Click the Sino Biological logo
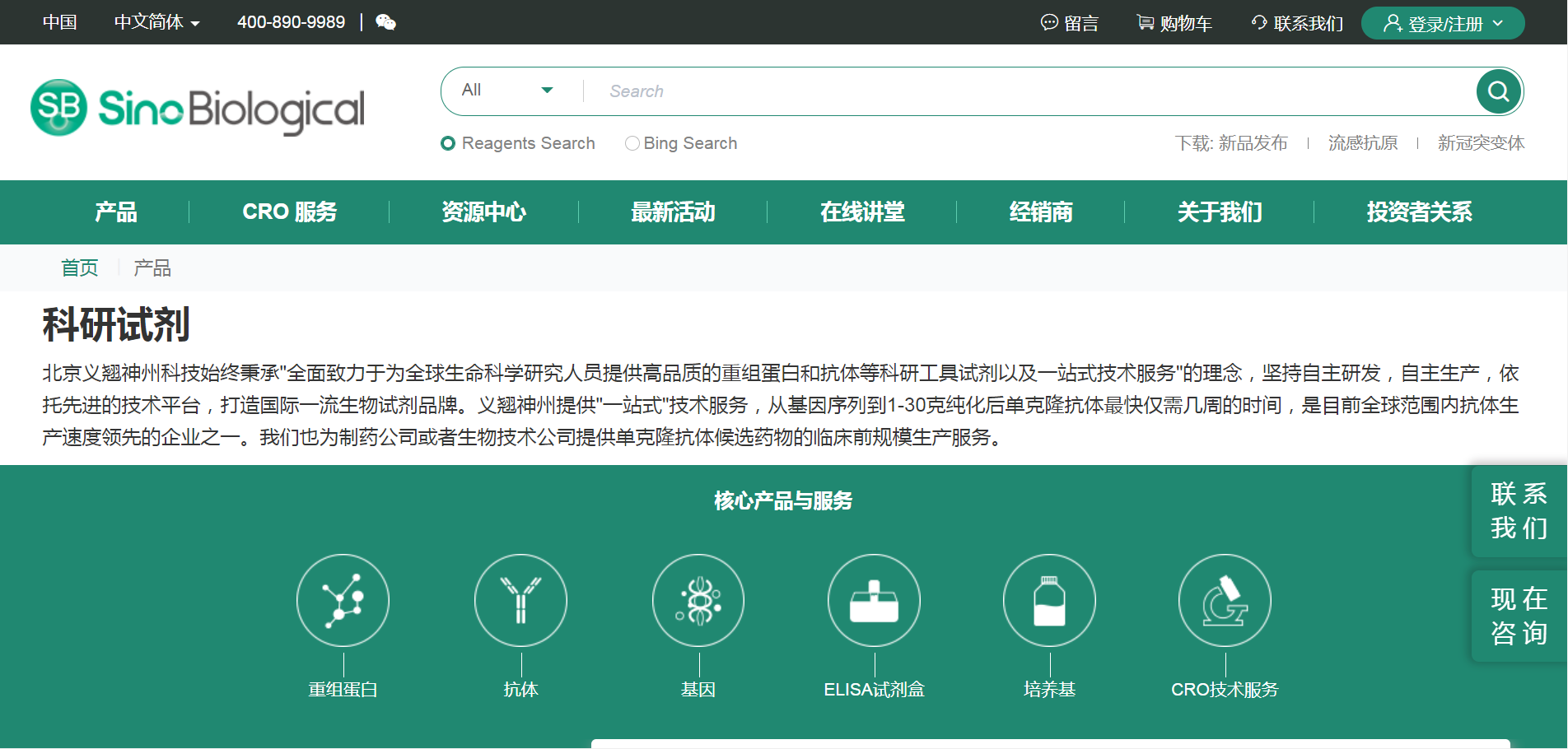Viewport: 1568px width, 749px height. 198,108
